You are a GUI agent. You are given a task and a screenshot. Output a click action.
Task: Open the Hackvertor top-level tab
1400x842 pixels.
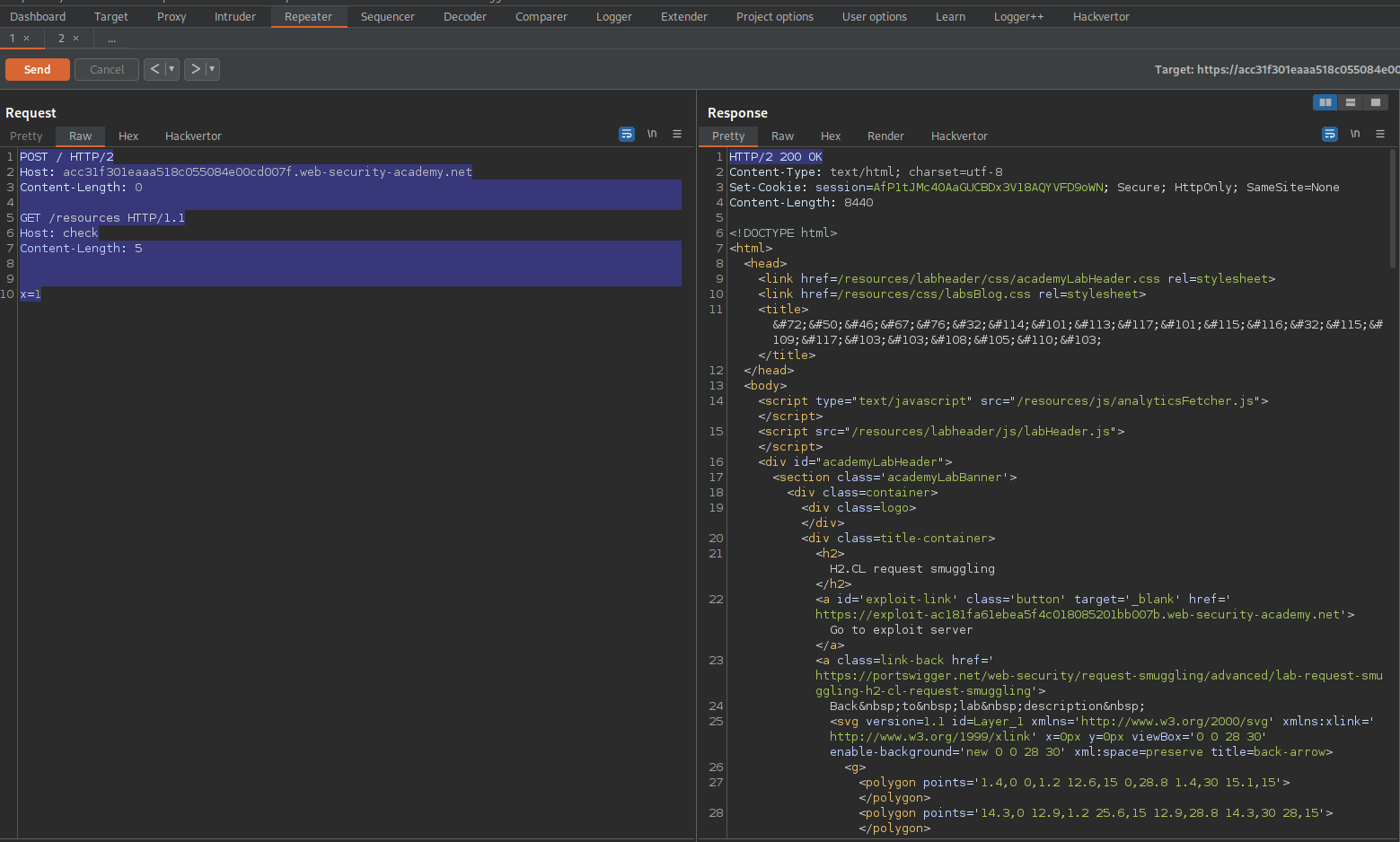pyautogui.click(x=1102, y=16)
